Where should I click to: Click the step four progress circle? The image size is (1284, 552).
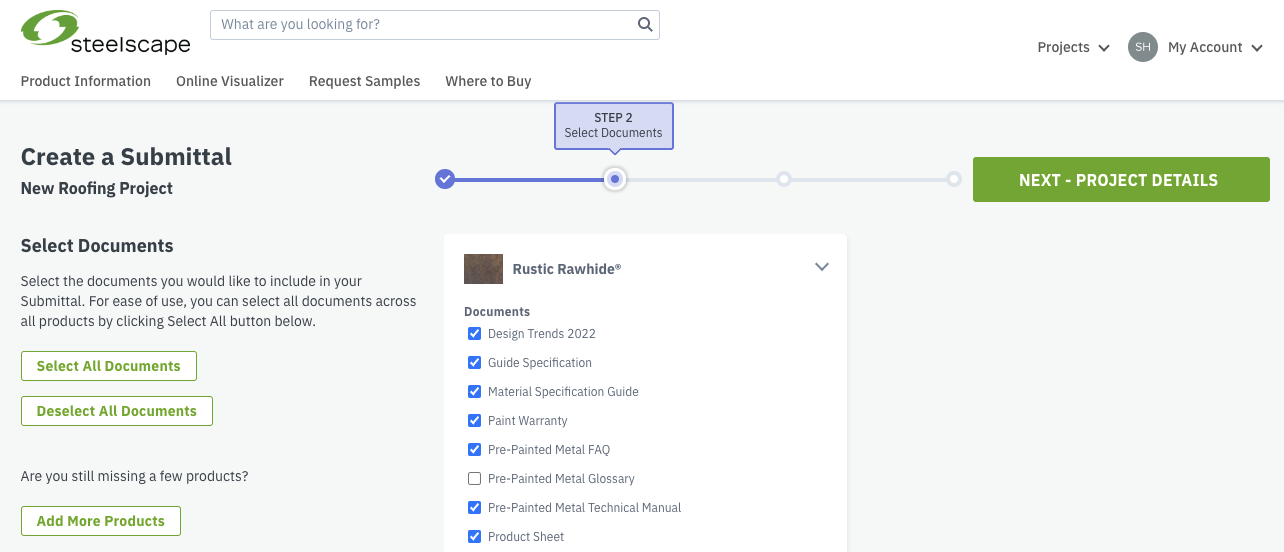click(x=954, y=179)
